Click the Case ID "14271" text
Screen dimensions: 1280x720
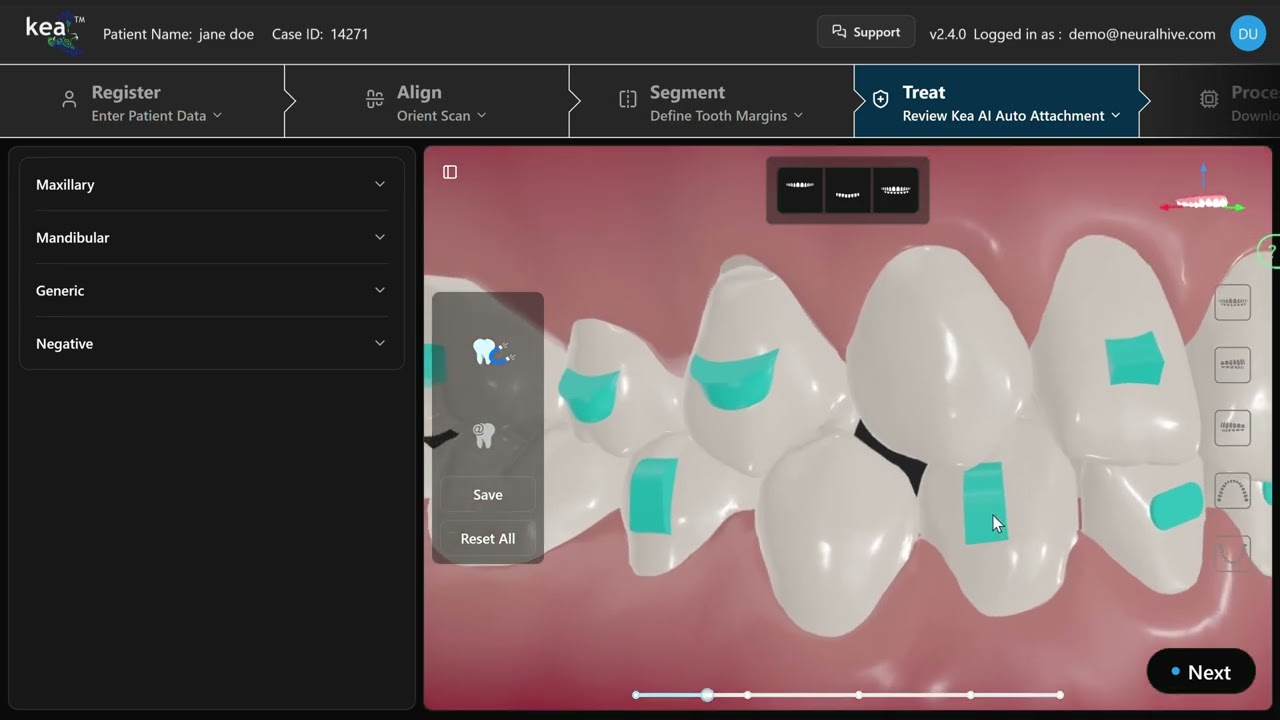pyautogui.click(x=349, y=34)
